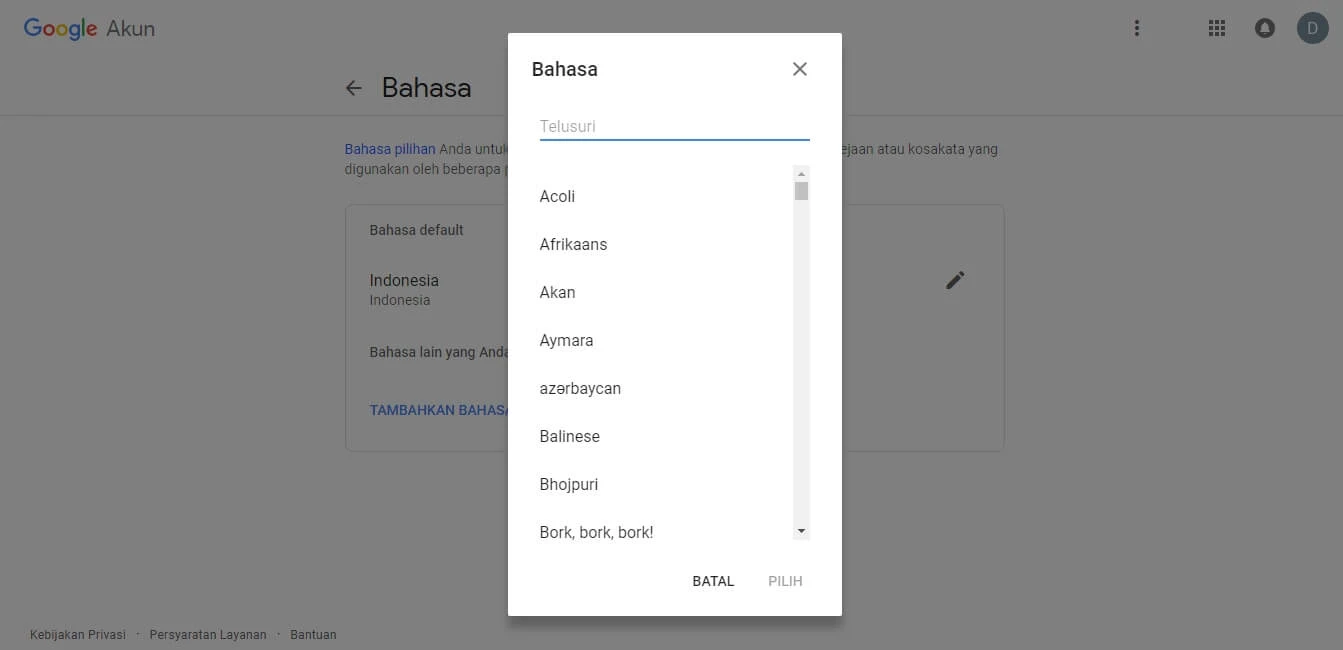Click the back arrow next to Bahasa heading
This screenshot has width=1343, height=650.
354,88
